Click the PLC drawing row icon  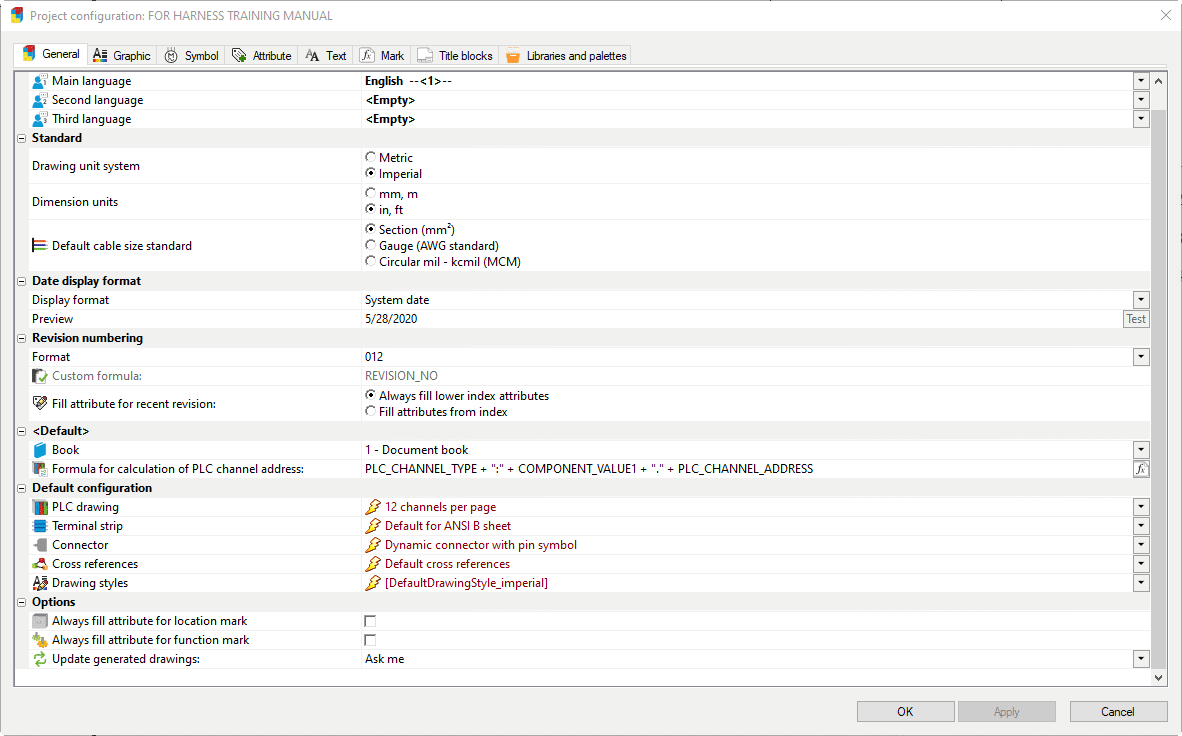(x=40, y=507)
